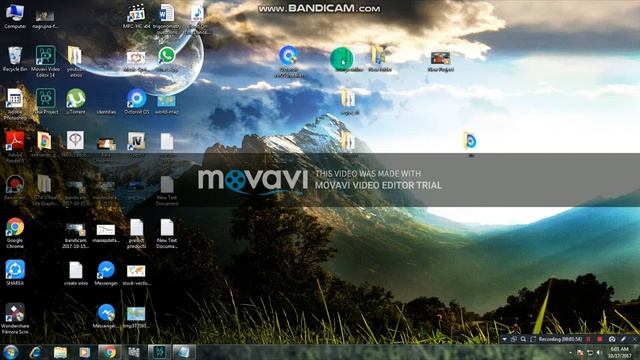Open the youtube intros folder
The height and width of the screenshot is (360, 640).
point(75,61)
